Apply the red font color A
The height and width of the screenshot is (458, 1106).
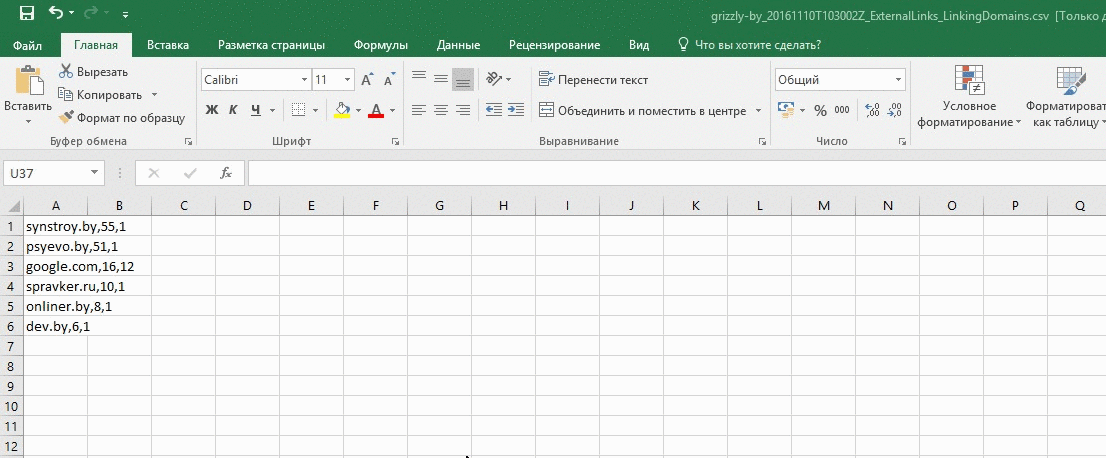(x=376, y=110)
